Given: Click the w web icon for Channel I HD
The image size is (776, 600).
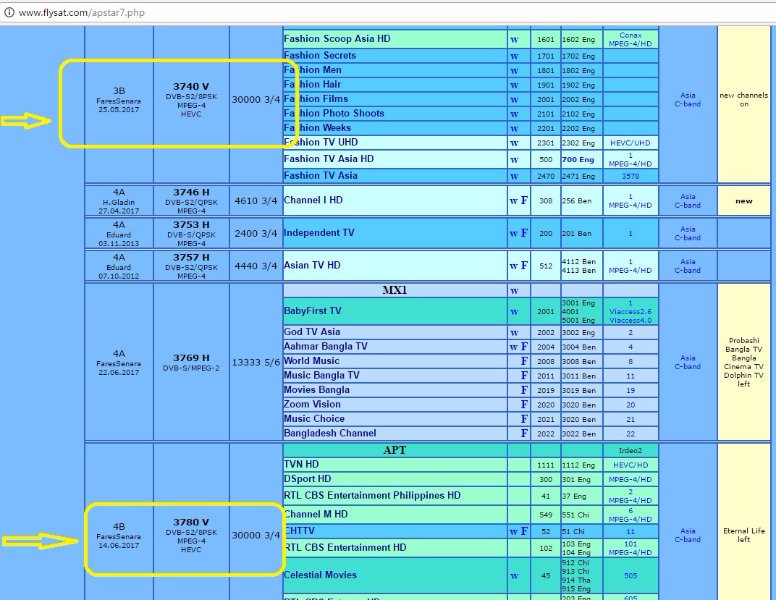Looking at the screenshot, I should 514,201.
